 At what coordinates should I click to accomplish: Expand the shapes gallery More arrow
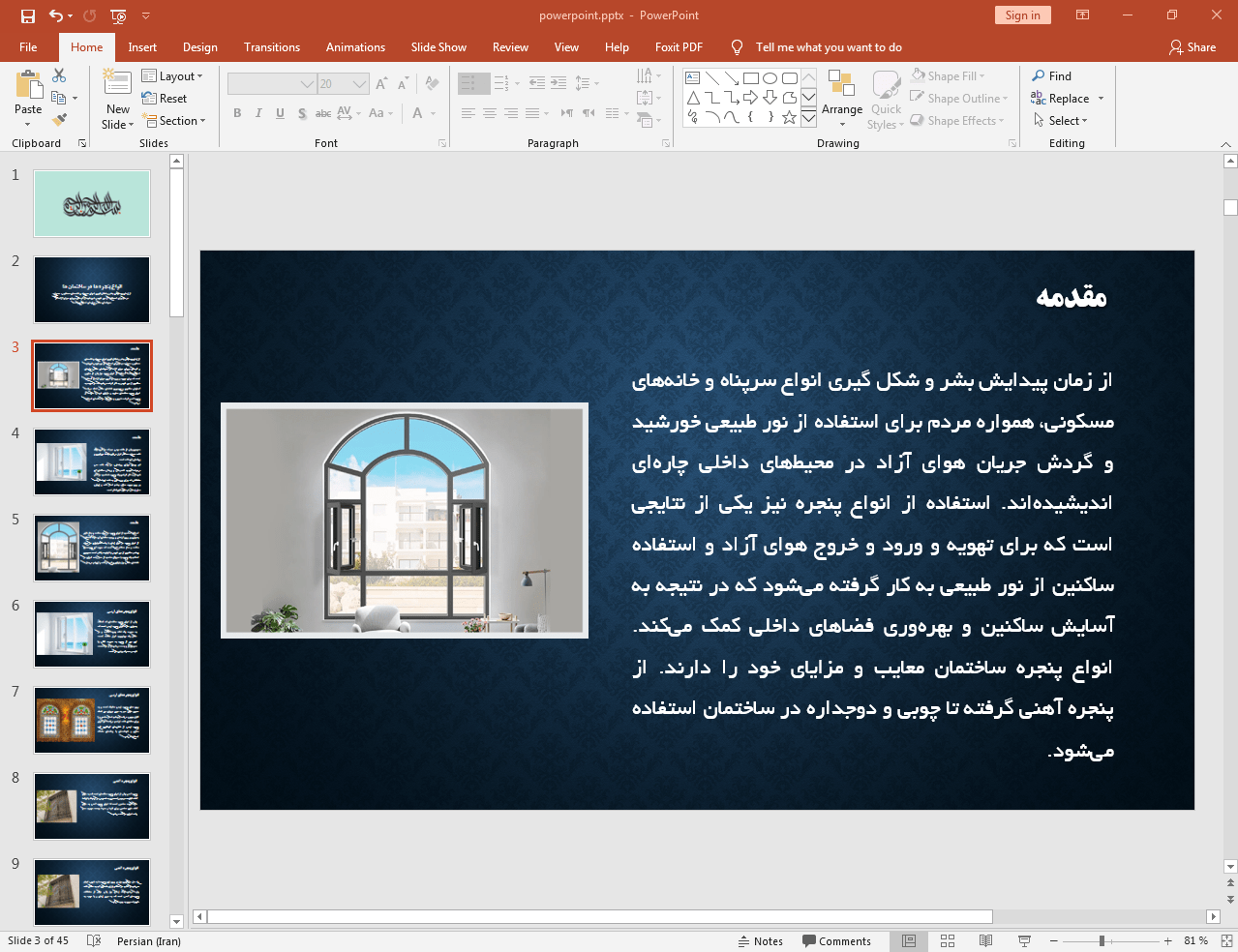[808, 117]
